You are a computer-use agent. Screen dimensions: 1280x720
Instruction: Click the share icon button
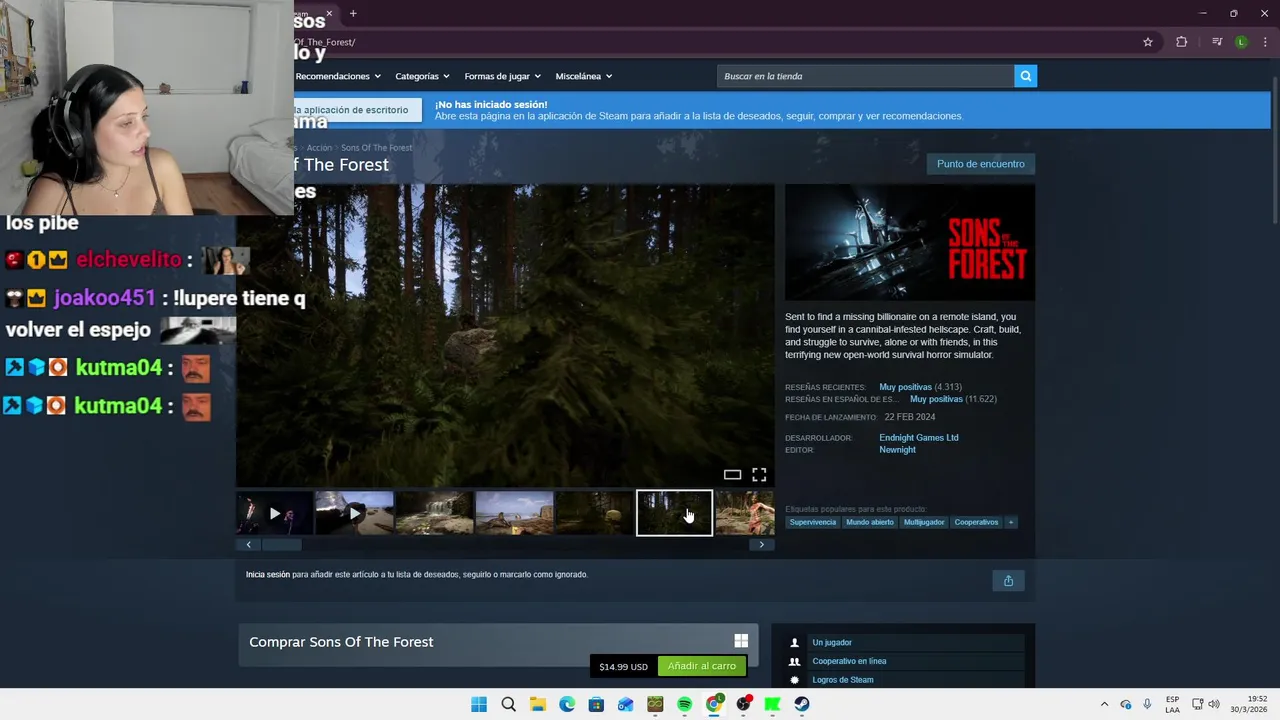pos(1008,581)
